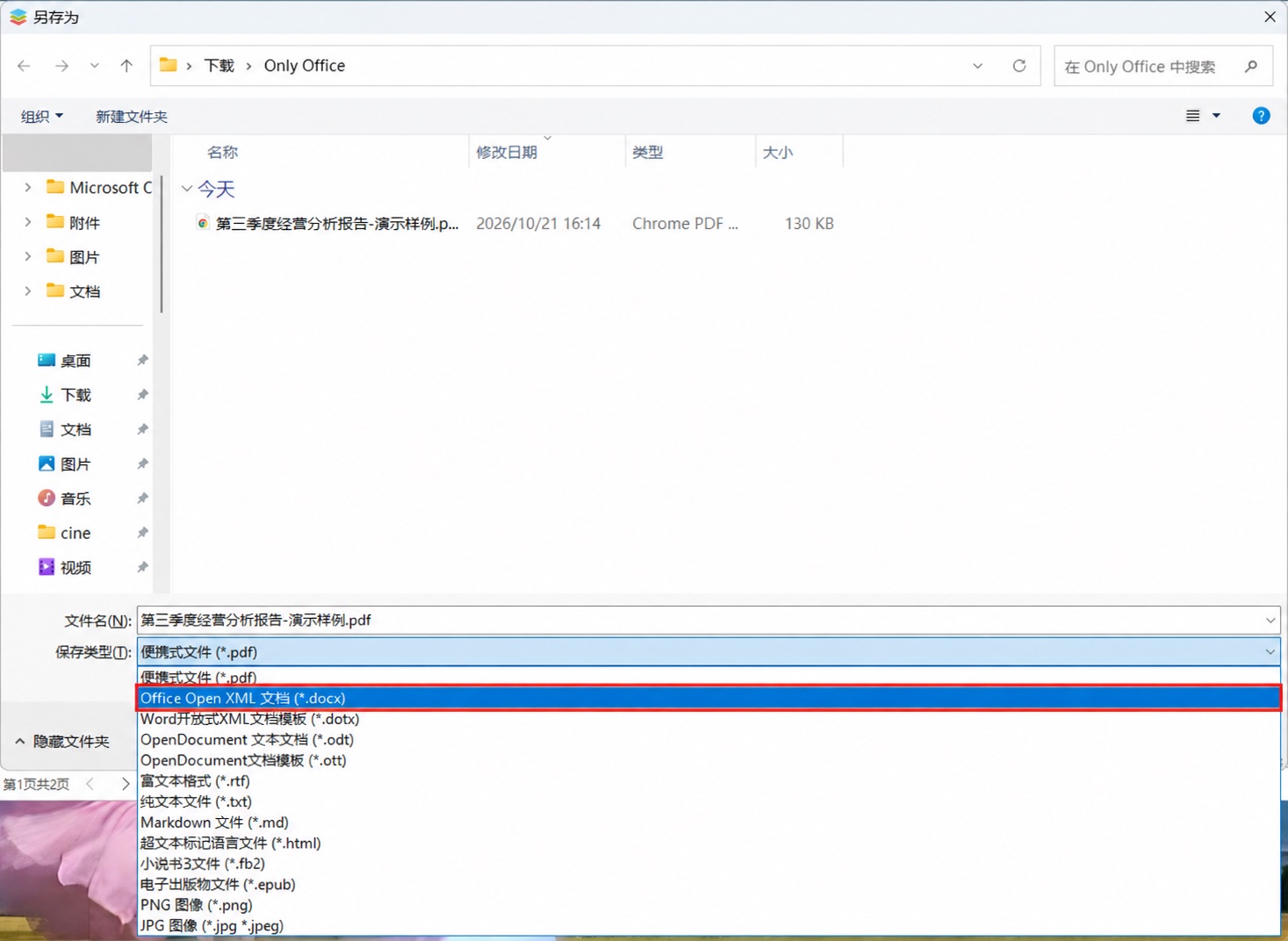Open the 保存类型 combo box
The height and width of the screenshot is (941, 1288).
[709, 652]
